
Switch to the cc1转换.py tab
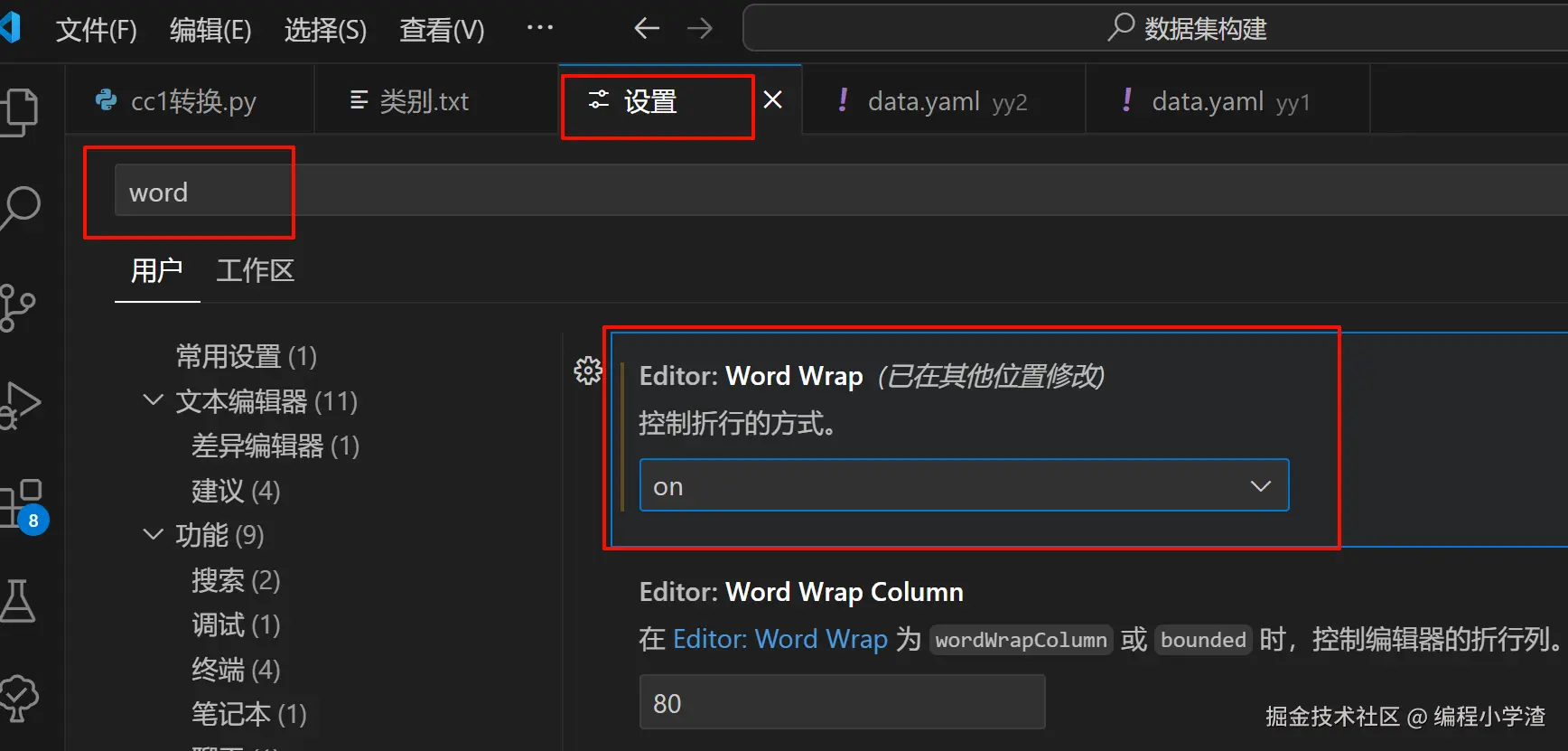click(190, 100)
